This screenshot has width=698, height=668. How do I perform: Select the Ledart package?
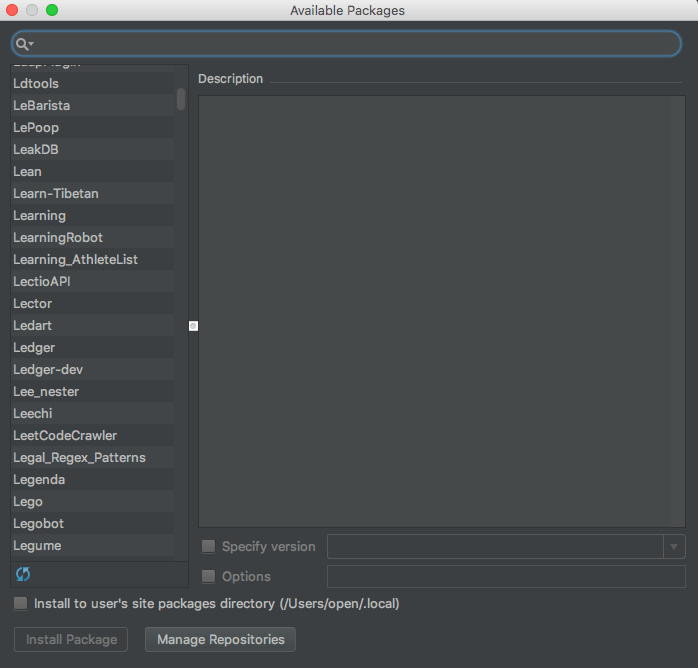click(x=93, y=326)
